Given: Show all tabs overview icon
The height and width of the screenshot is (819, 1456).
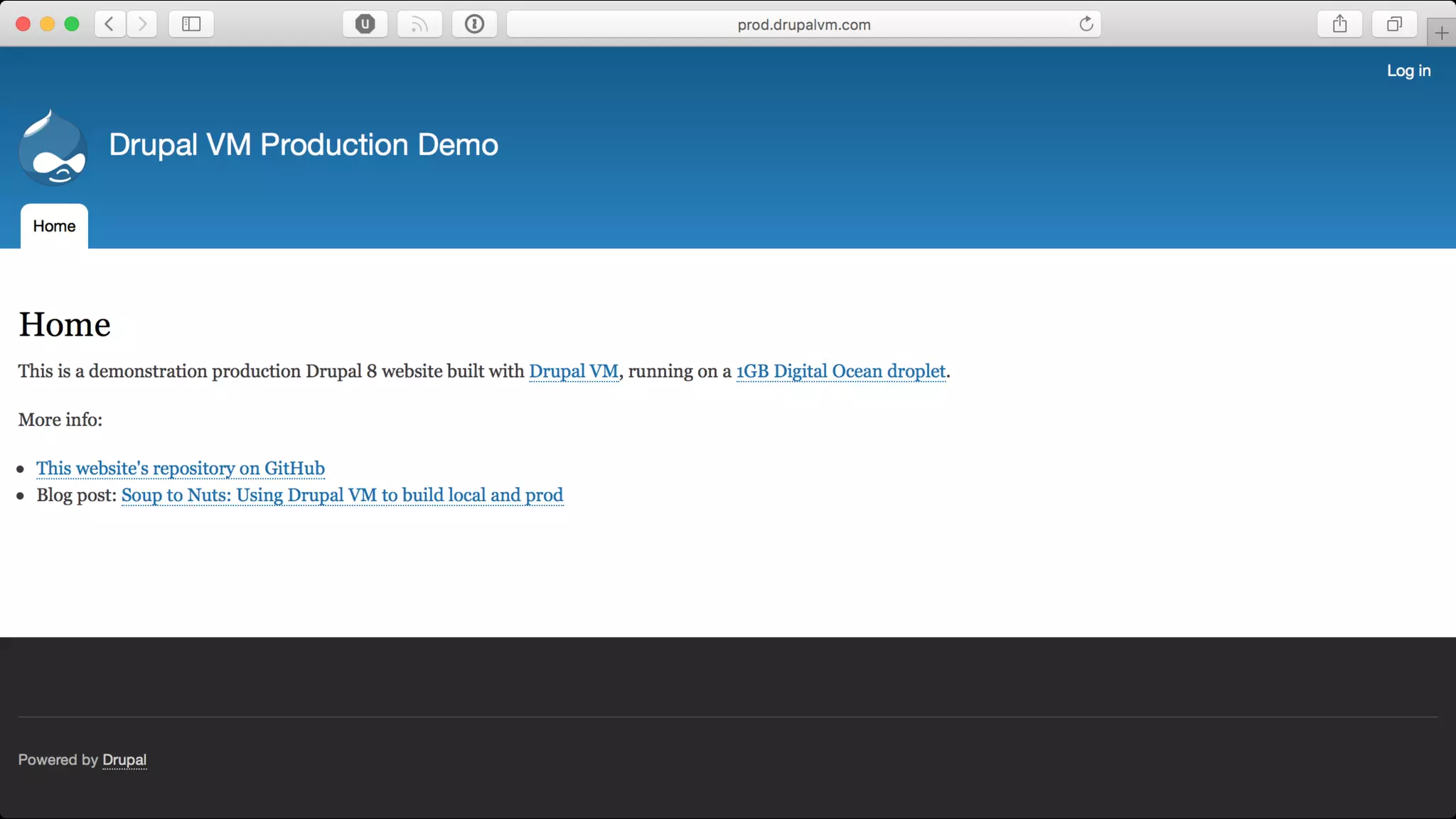Looking at the screenshot, I should [x=1394, y=24].
